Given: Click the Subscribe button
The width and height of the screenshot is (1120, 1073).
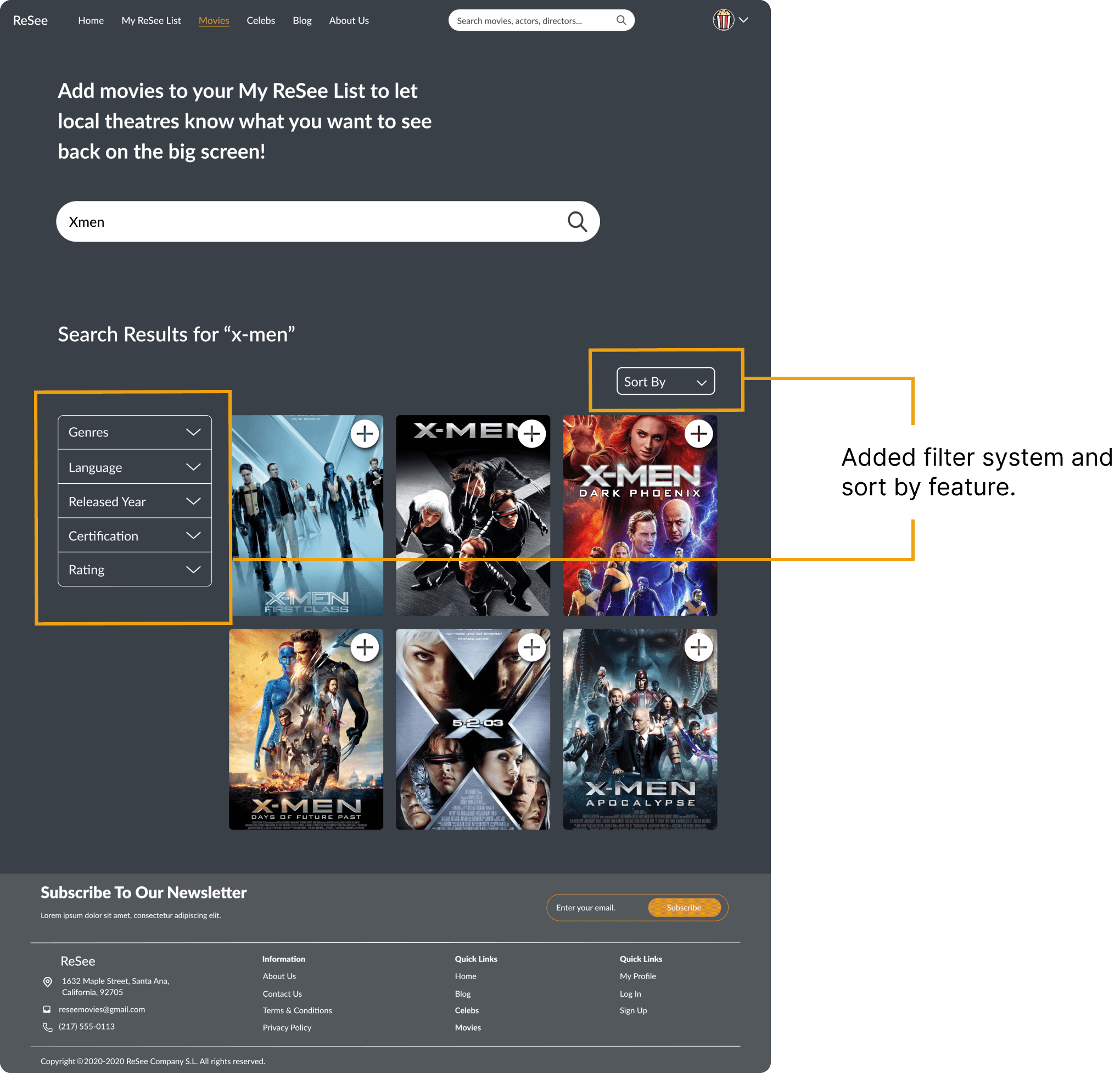Looking at the screenshot, I should coord(684,908).
